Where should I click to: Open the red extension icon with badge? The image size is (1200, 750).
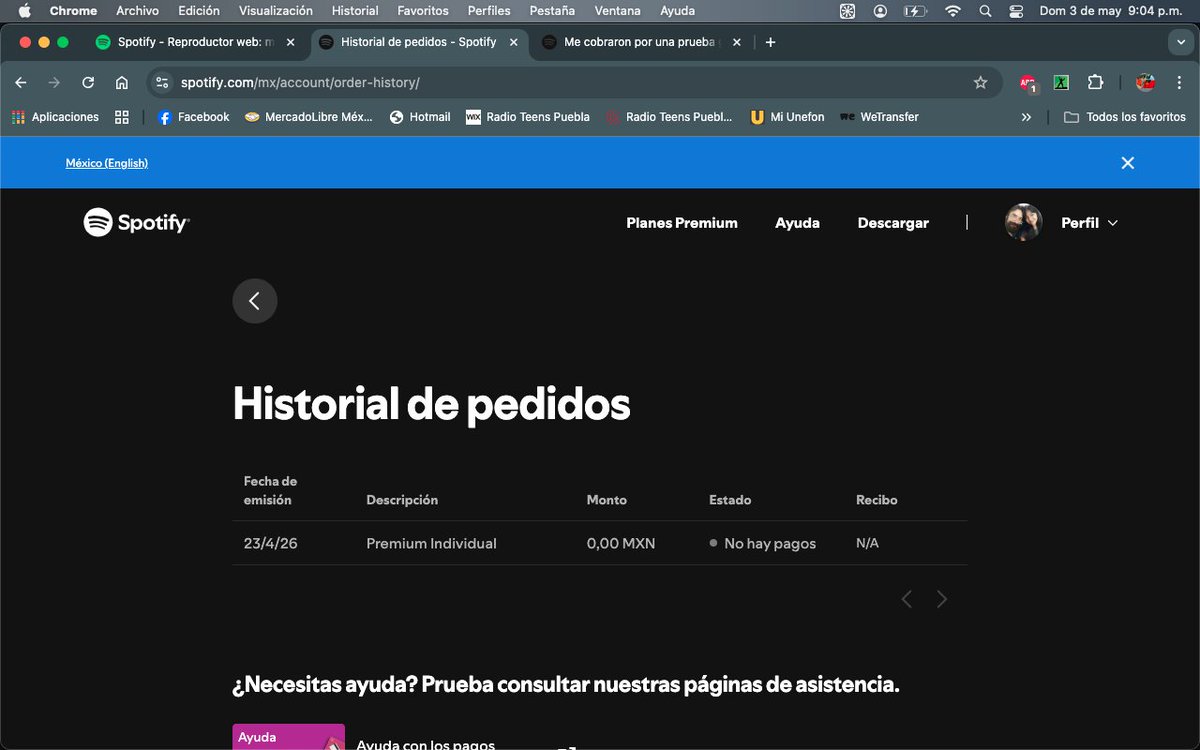[x=1028, y=83]
